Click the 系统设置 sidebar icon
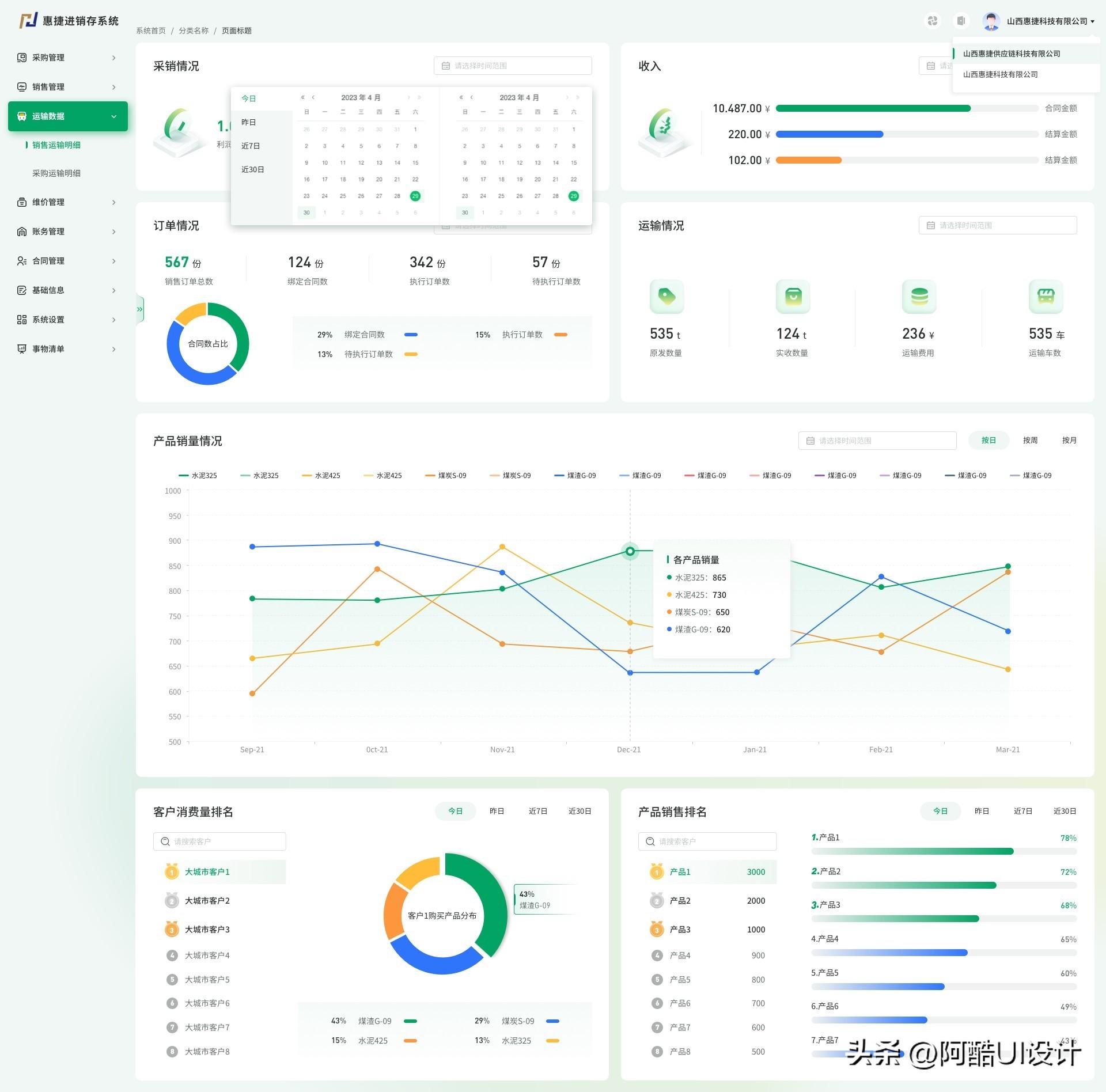Image resolution: width=1106 pixels, height=1092 pixels. (x=22, y=320)
